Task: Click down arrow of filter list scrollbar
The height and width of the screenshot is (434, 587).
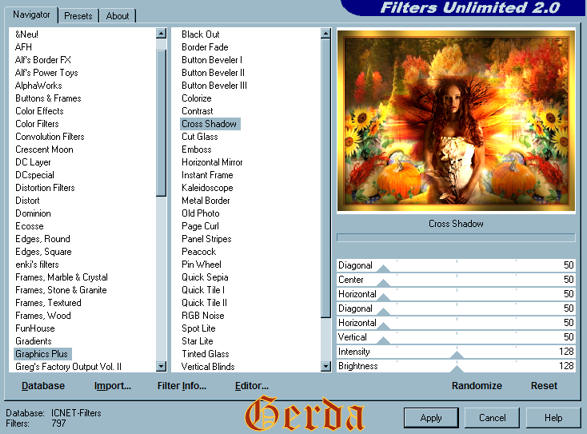Action: [326, 366]
